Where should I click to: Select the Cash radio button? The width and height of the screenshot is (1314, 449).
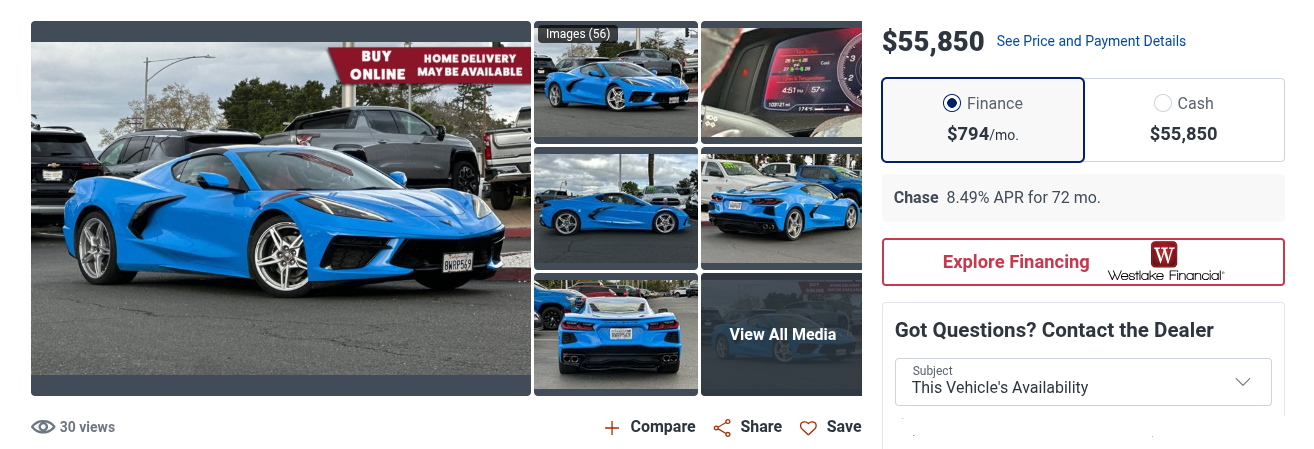(1162, 103)
